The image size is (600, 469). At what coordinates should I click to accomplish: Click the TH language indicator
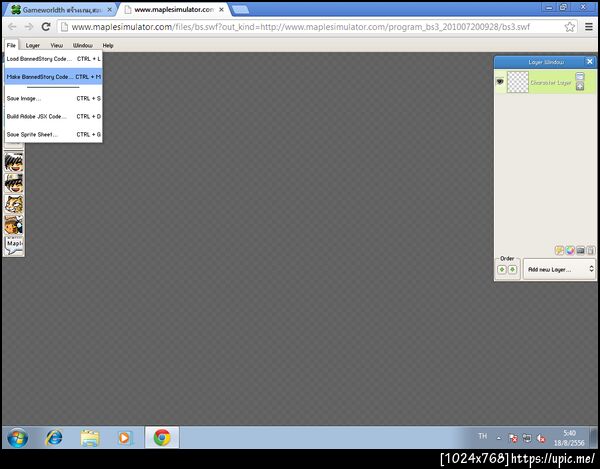click(483, 436)
